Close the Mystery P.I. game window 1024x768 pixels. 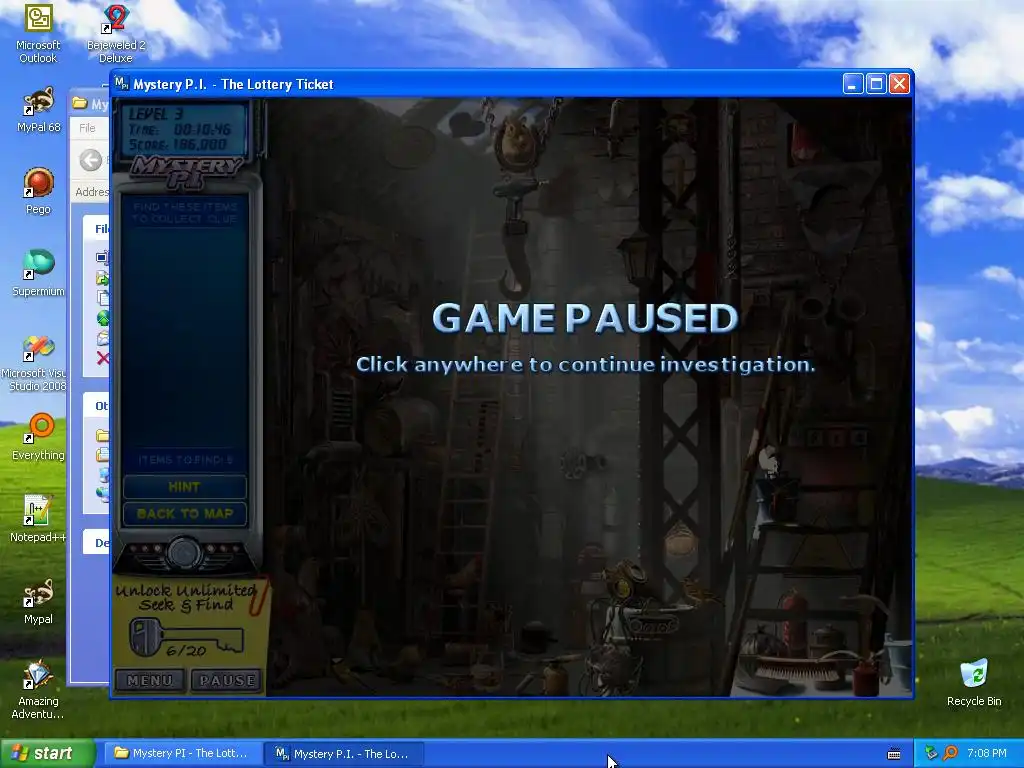899,84
